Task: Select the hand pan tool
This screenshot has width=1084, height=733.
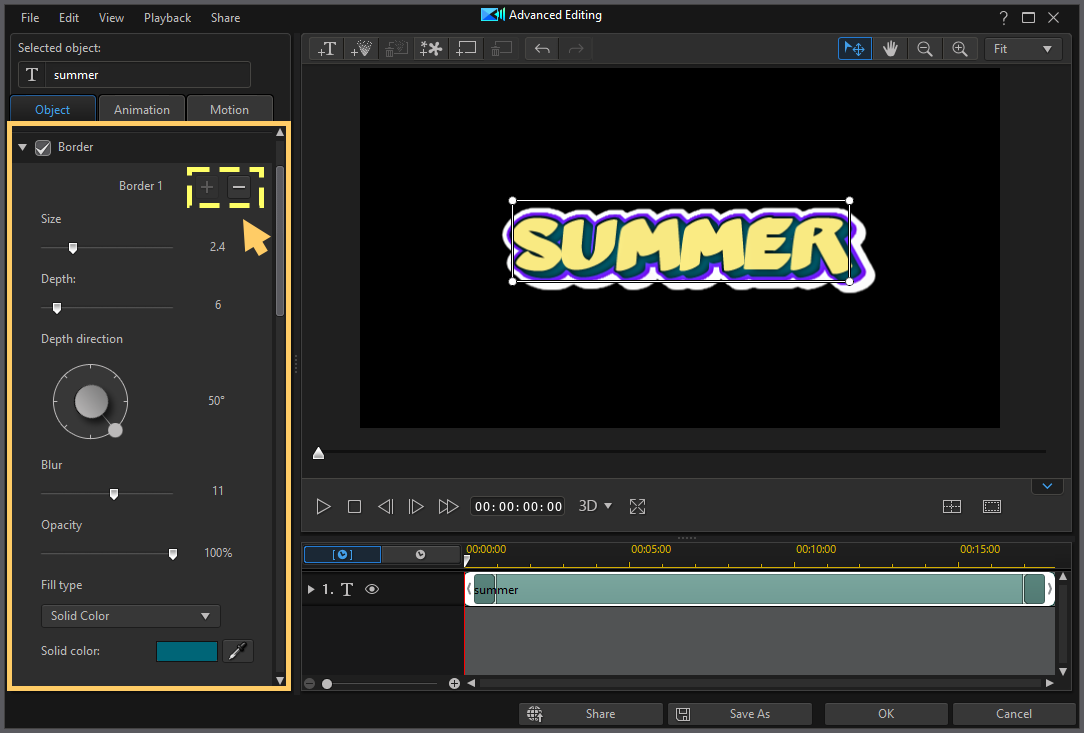Action: tap(890, 48)
